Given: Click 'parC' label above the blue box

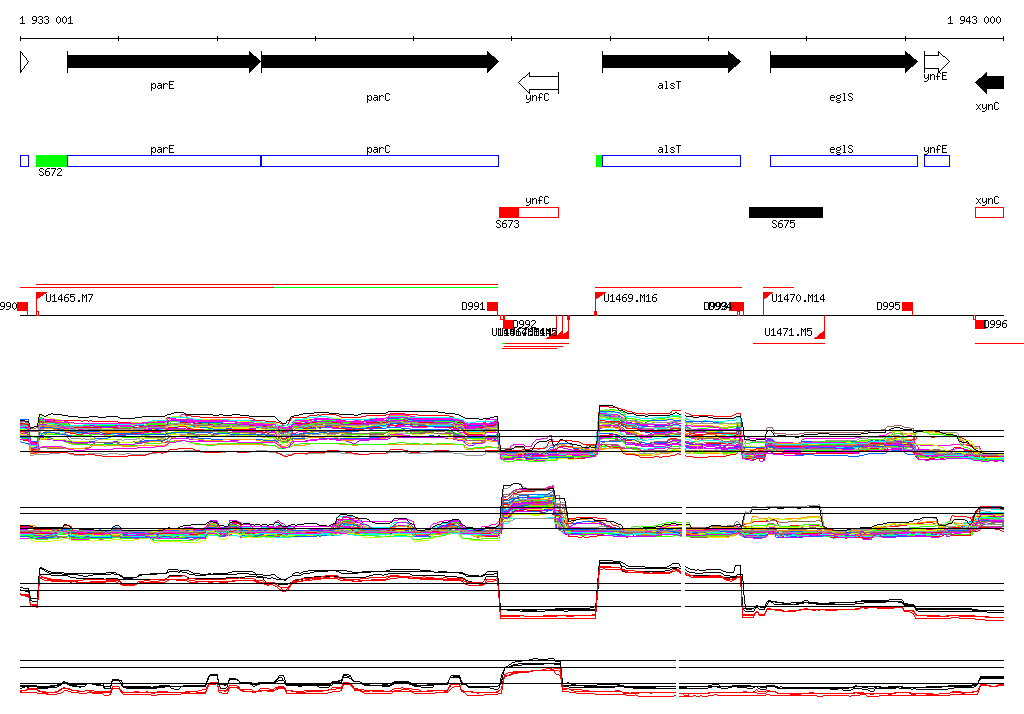Looking at the screenshot, I should (x=378, y=150).
